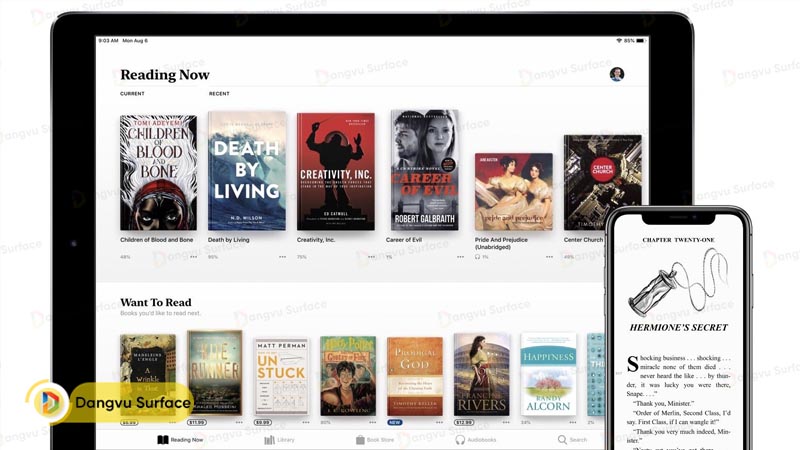Viewport: 800px width, 450px height.
Task: Open the Death by Living book cover
Action: click(x=247, y=171)
